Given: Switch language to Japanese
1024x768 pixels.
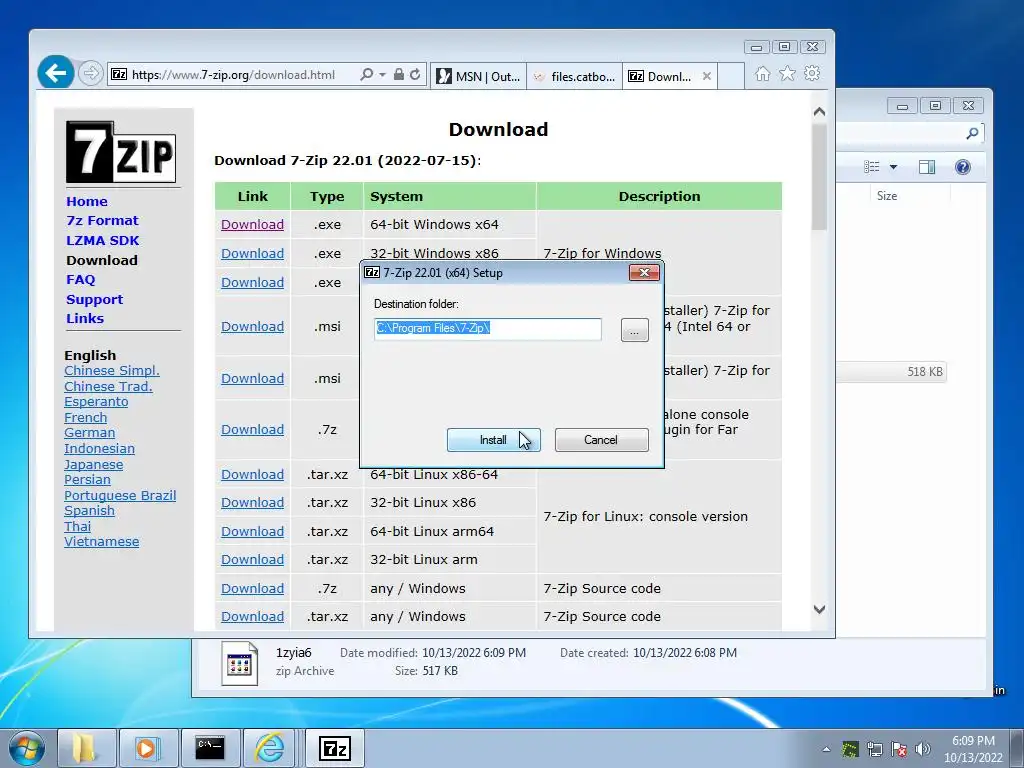Looking at the screenshot, I should click(93, 464).
